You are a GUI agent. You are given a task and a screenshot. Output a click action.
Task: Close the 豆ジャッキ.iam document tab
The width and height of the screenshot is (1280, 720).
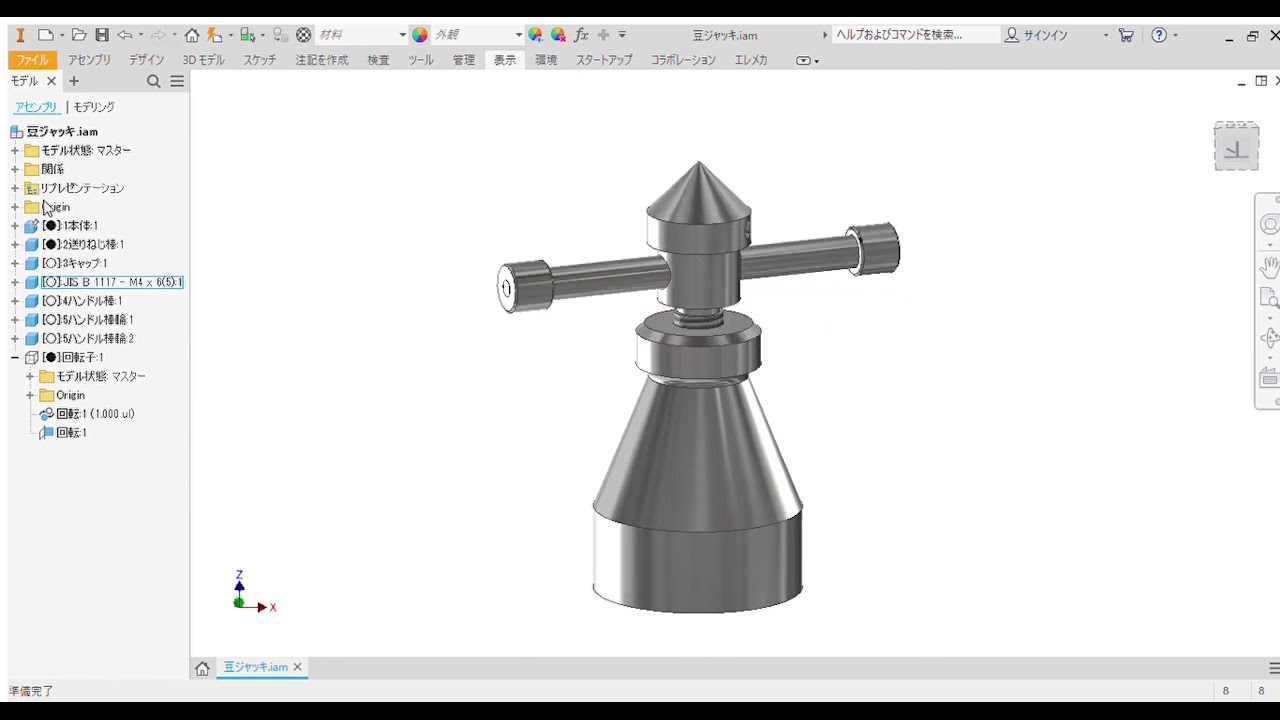point(297,667)
